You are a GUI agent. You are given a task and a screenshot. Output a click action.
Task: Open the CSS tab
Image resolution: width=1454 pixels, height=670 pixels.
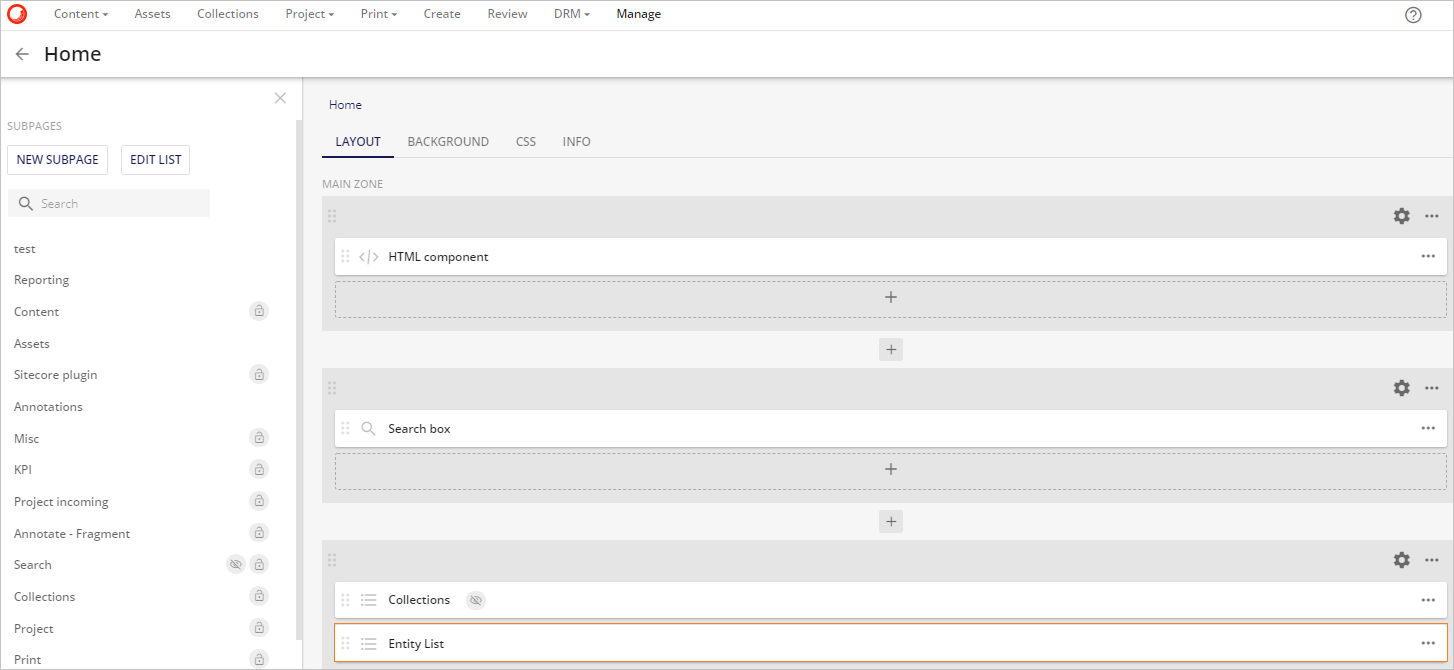(x=526, y=142)
